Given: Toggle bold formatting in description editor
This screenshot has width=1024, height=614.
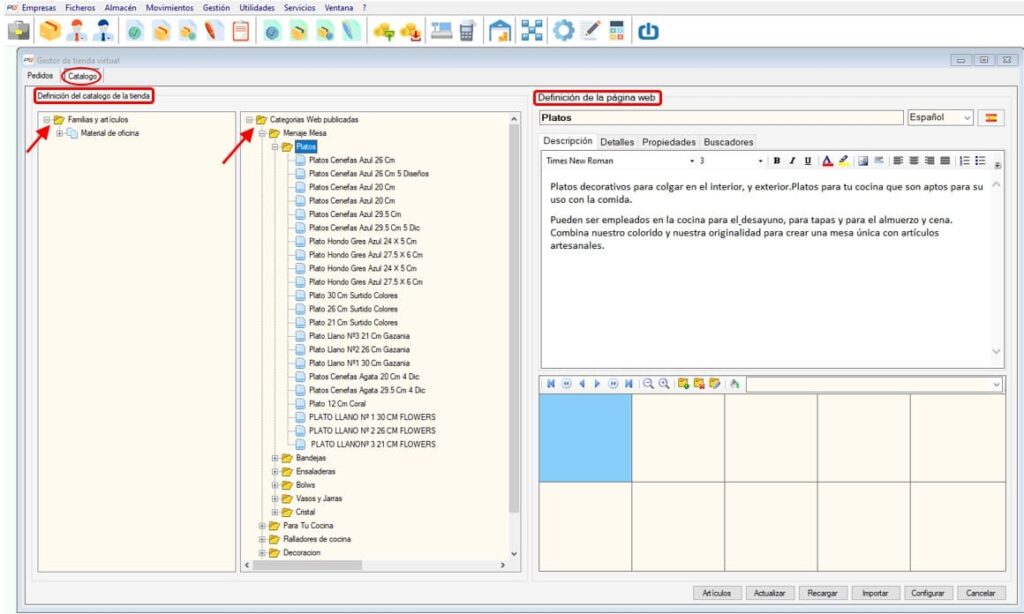Looking at the screenshot, I should (x=776, y=161).
